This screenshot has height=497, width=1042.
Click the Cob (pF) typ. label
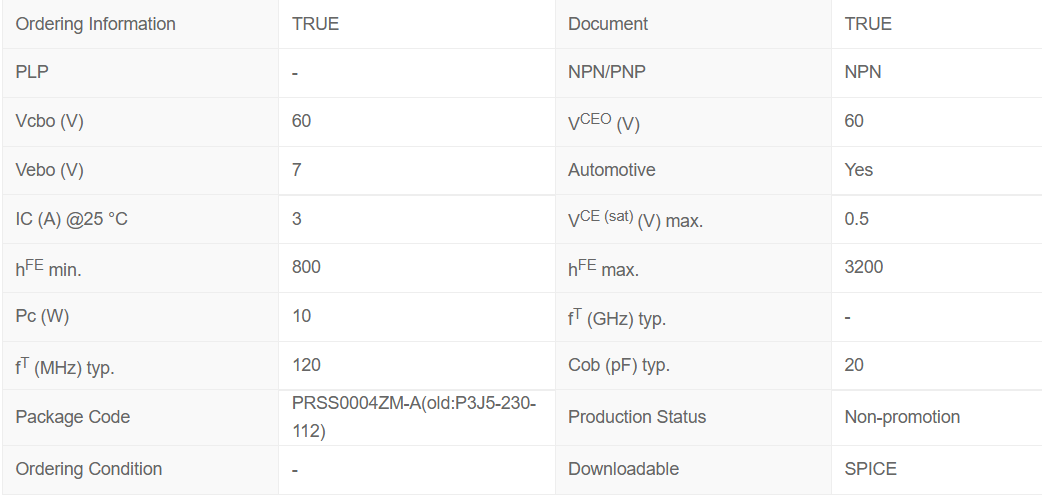click(618, 365)
